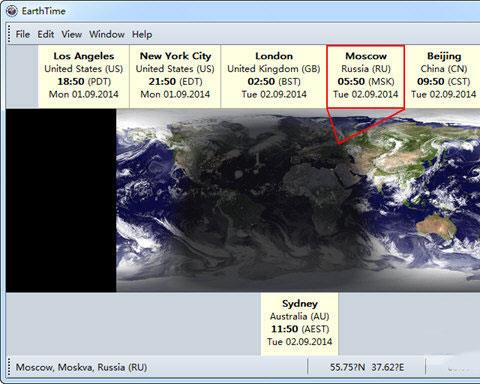Image resolution: width=480 pixels, height=384 pixels.
Task: Click 02:50 (BST) time for London
Action: point(274,82)
